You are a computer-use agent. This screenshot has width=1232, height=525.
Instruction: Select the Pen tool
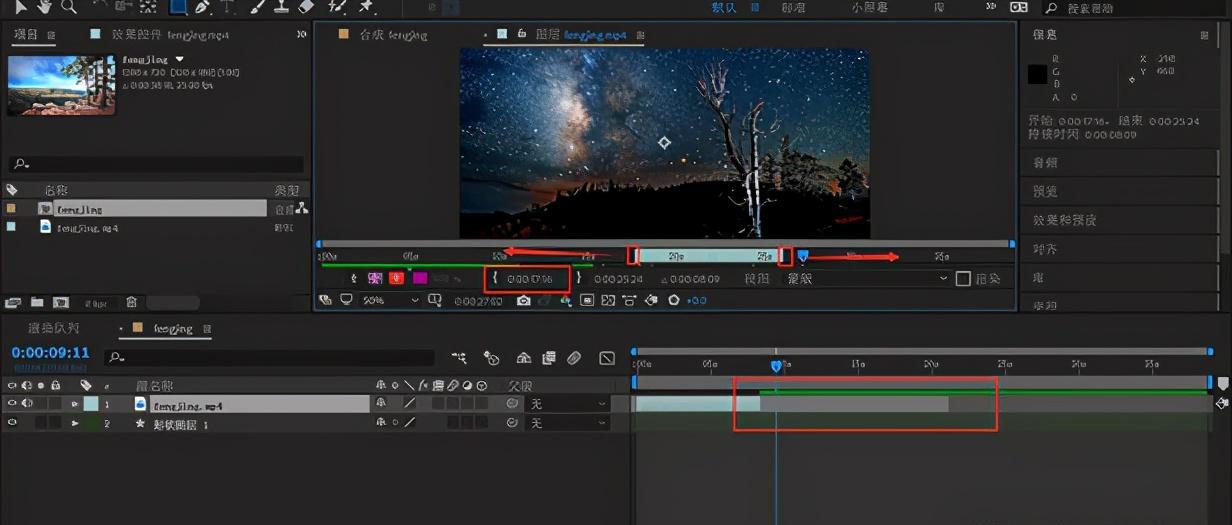(203, 7)
